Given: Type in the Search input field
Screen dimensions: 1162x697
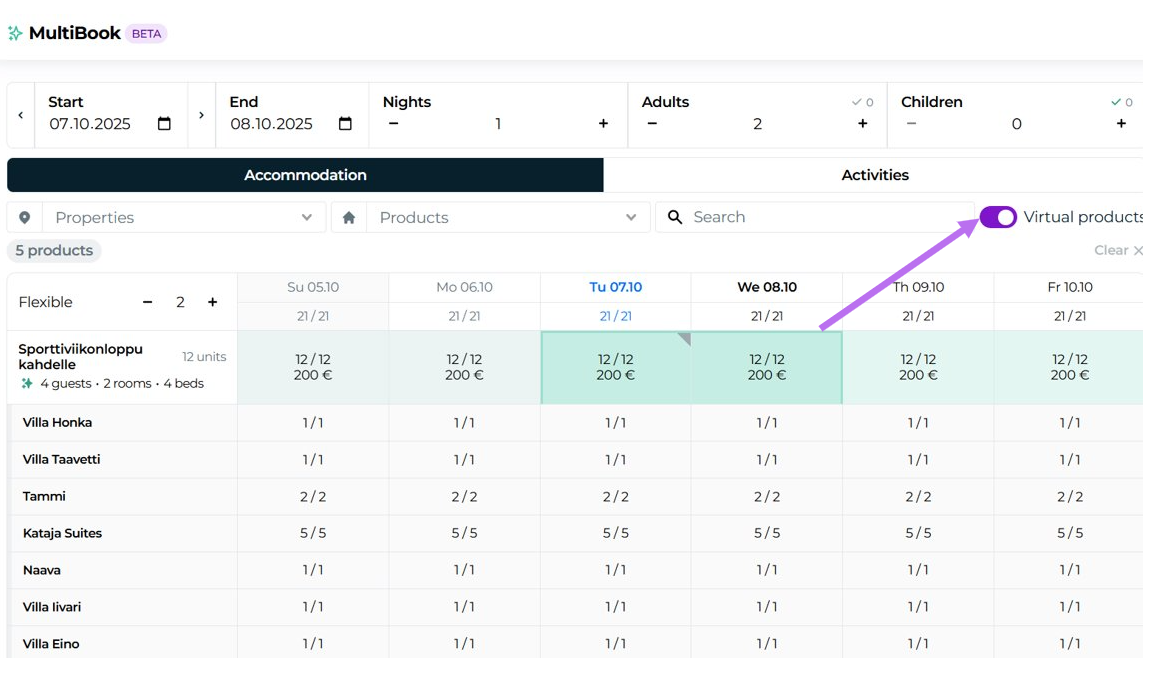Looking at the screenshot, I should 820,217.
